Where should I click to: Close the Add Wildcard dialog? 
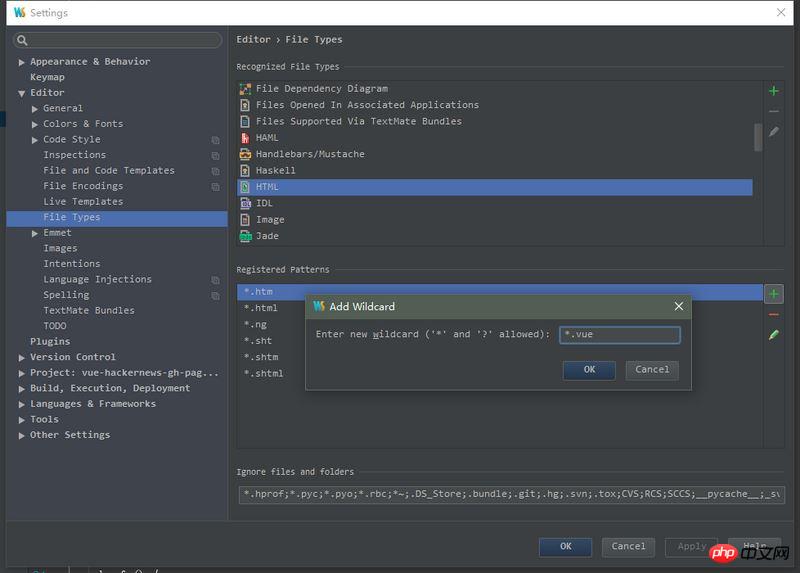coord(679,306)
